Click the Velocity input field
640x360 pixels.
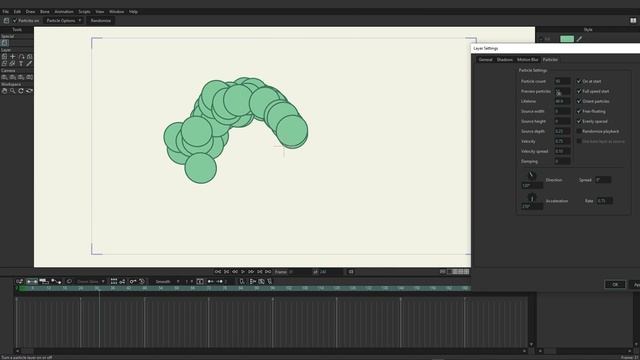coord(562,141)
